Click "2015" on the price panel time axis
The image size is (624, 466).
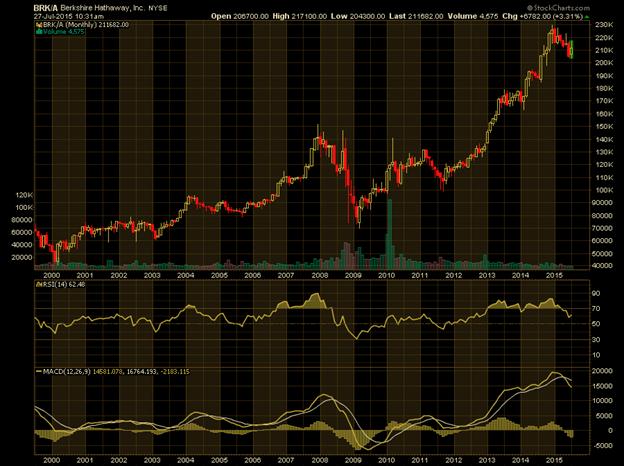(554, 275)
